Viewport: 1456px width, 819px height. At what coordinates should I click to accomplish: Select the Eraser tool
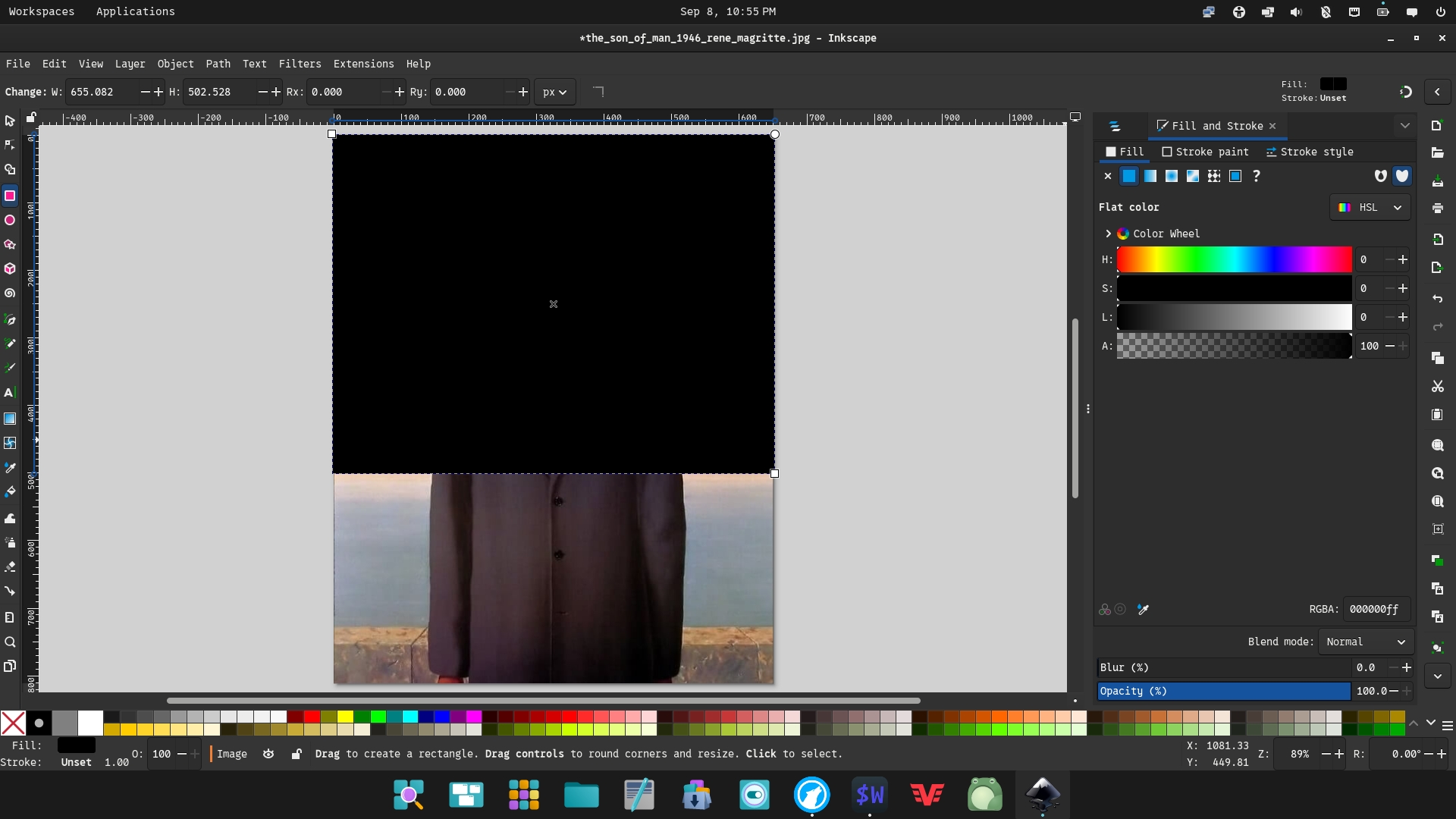point(10,566)
